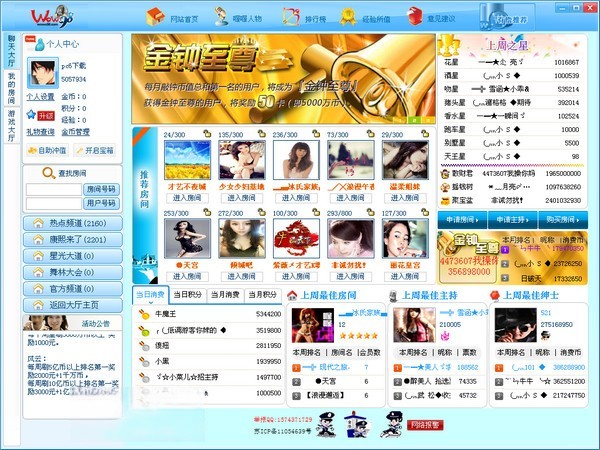Click the police mascot with badge icon
Screen dimensions: 600x450
click(x=326, y=424)
